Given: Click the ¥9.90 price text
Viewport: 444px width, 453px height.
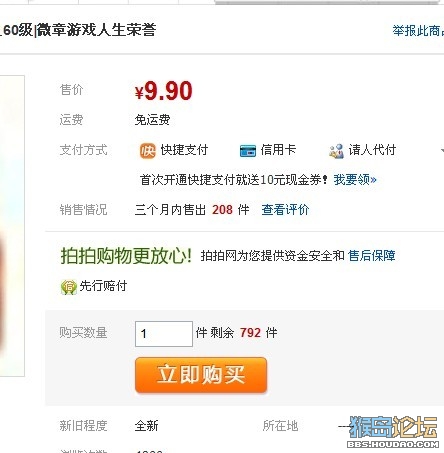Looking at the screenshot, I should 163,91.
